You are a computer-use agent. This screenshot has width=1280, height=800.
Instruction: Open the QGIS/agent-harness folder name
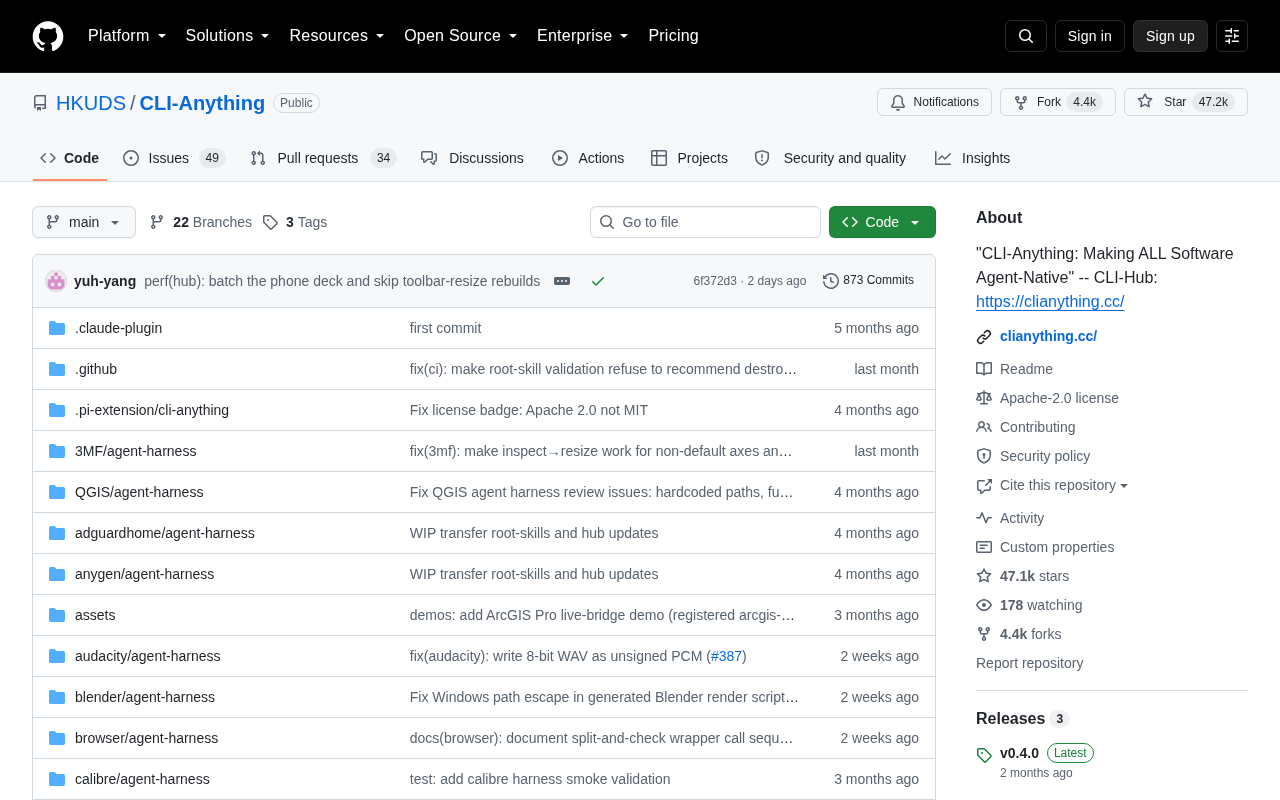tap(139, 492)
